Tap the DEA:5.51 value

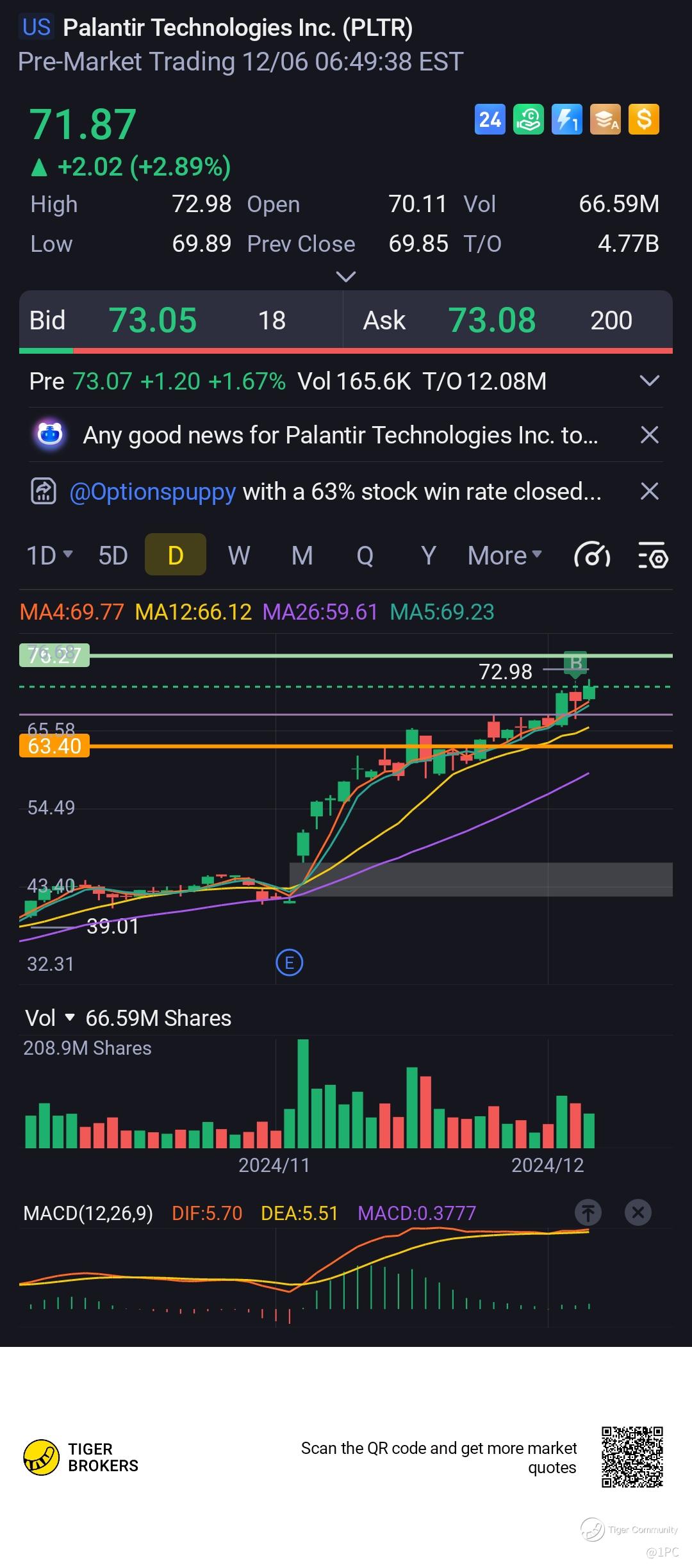(299, 1213)
